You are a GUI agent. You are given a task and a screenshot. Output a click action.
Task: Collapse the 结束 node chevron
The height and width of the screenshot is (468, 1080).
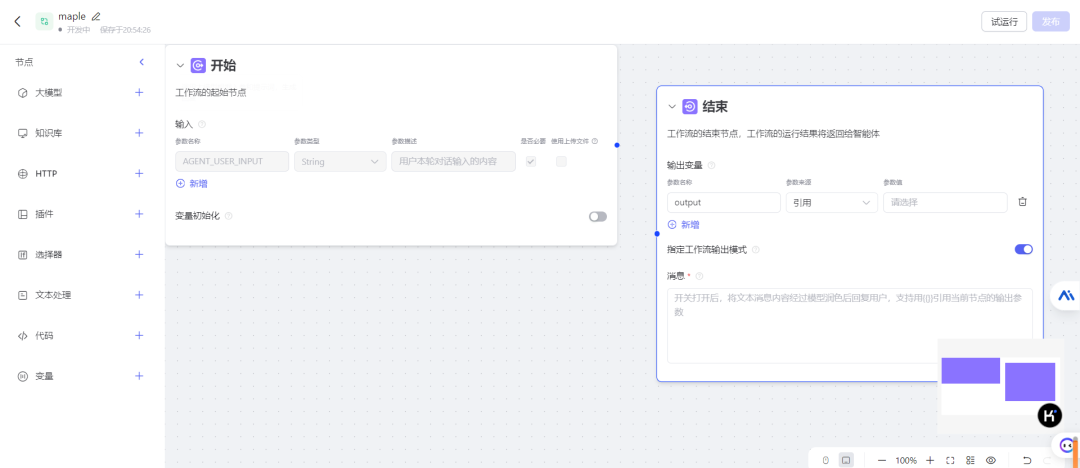(x=672, y=107)
